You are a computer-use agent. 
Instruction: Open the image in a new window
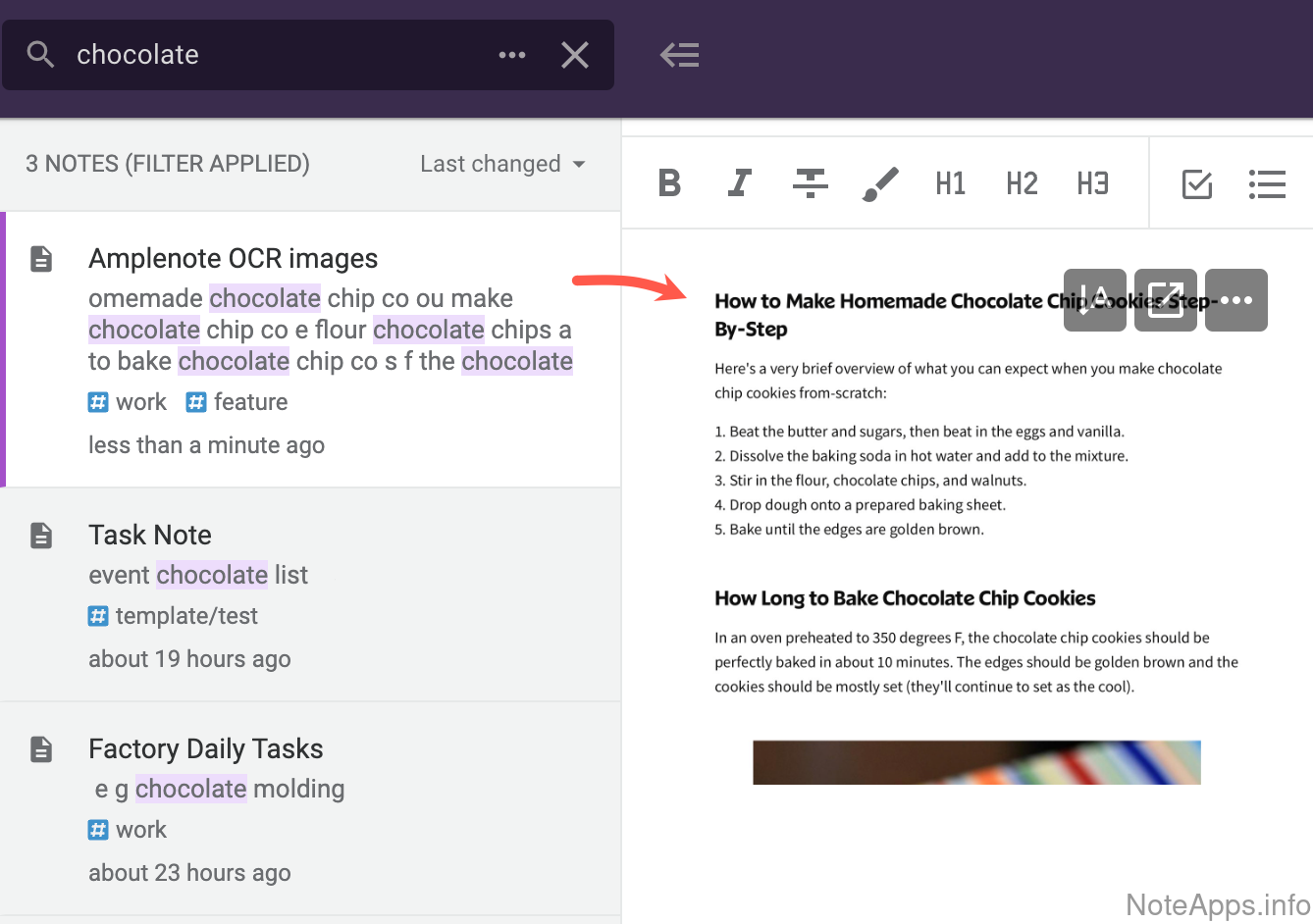(1165, 300)
